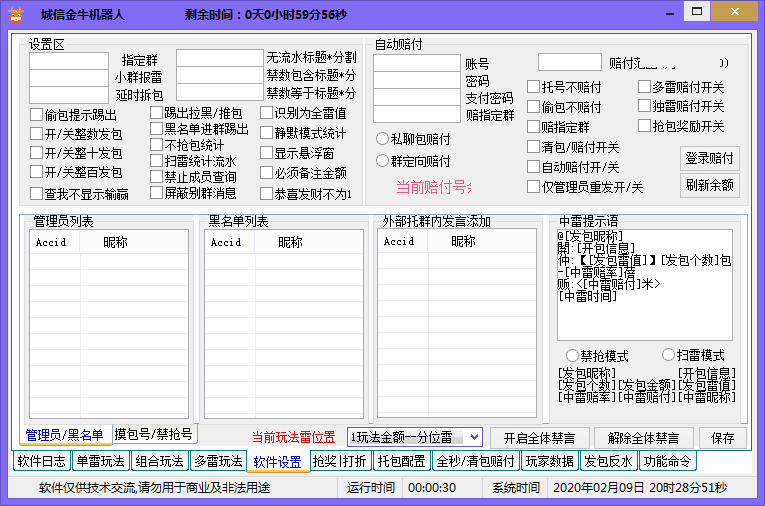Viewport: 765px width, 506px height.
Task: Click 管理员列表 Accid column header
Action: (x=55, y=243)
